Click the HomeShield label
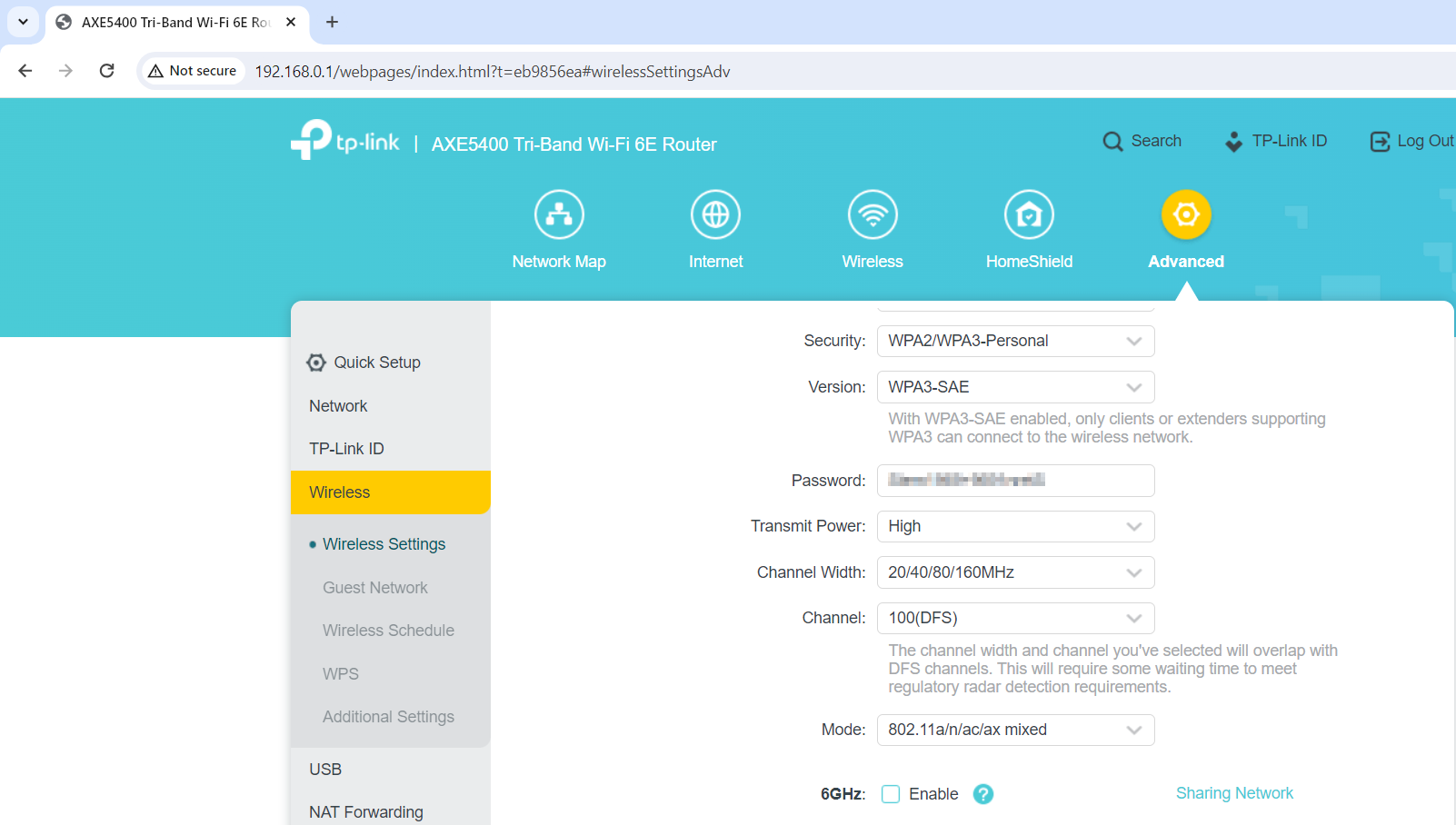1456x825 pixels. 1029,262
